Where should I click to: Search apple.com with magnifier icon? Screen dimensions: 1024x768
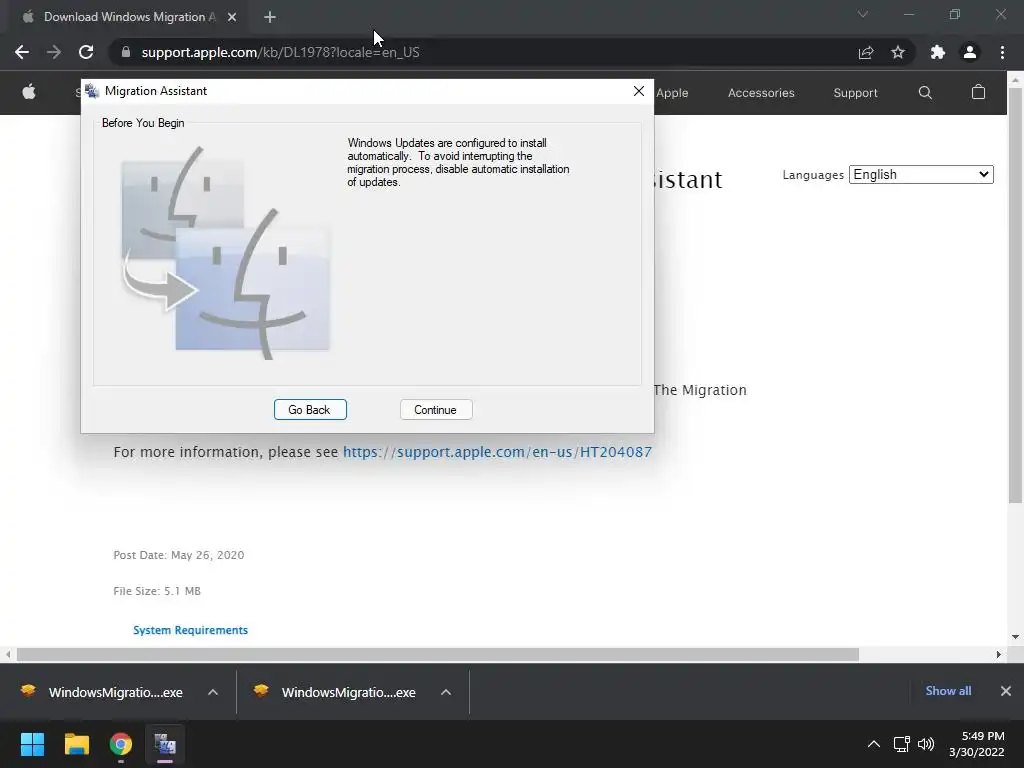tap(925, 93)
